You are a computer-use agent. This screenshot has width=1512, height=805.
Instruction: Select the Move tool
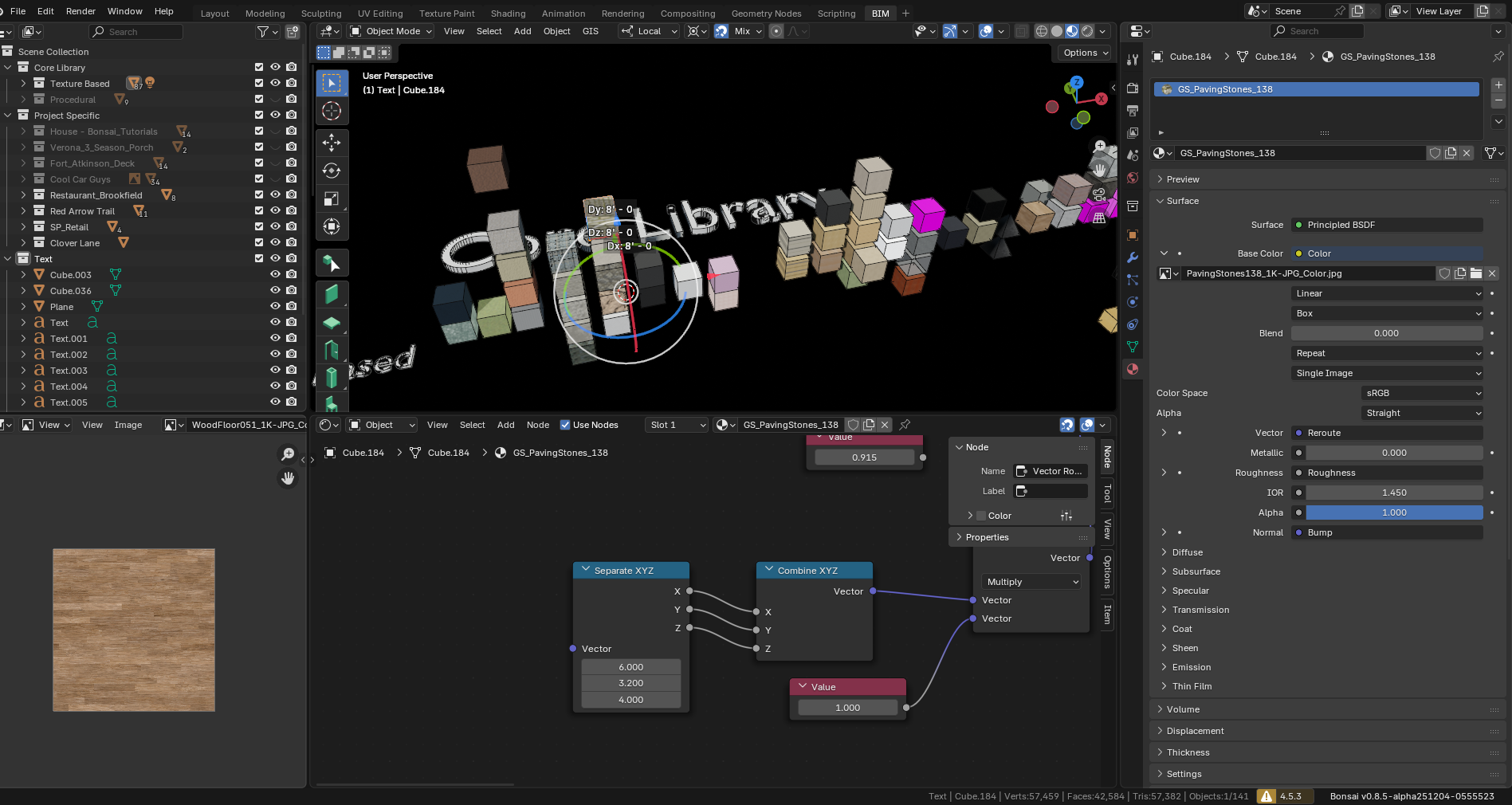click(x=332, y=143)
